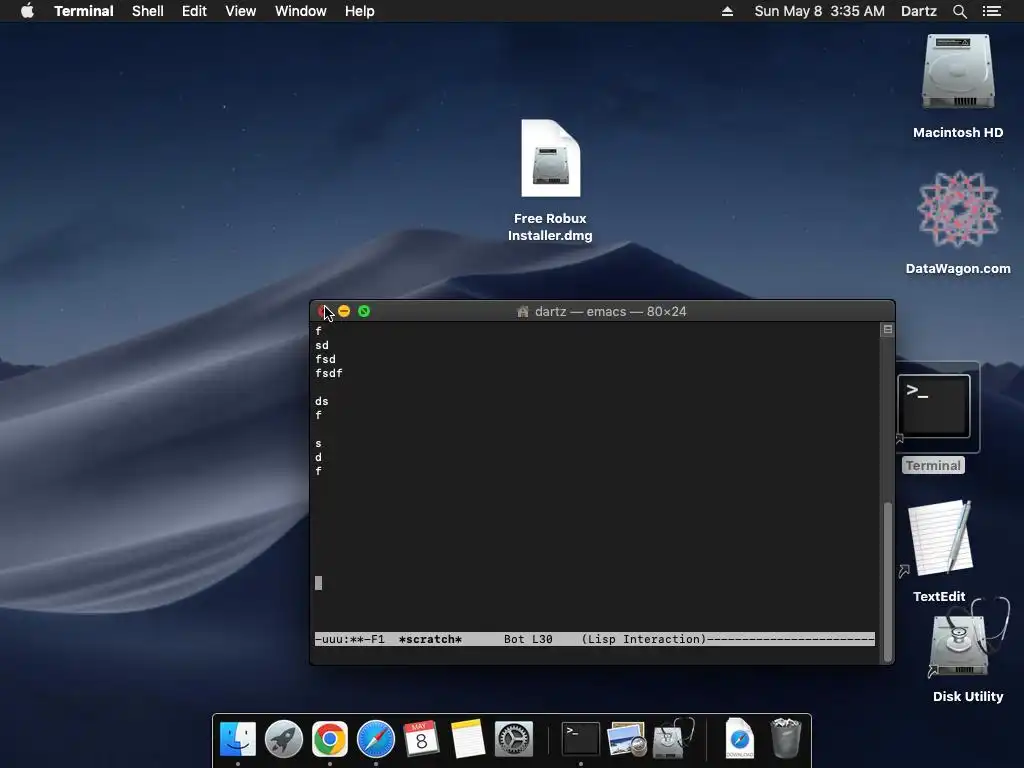Minimize the emacs Terminal window
The image size is (1024, 768).
click(344, 312)
